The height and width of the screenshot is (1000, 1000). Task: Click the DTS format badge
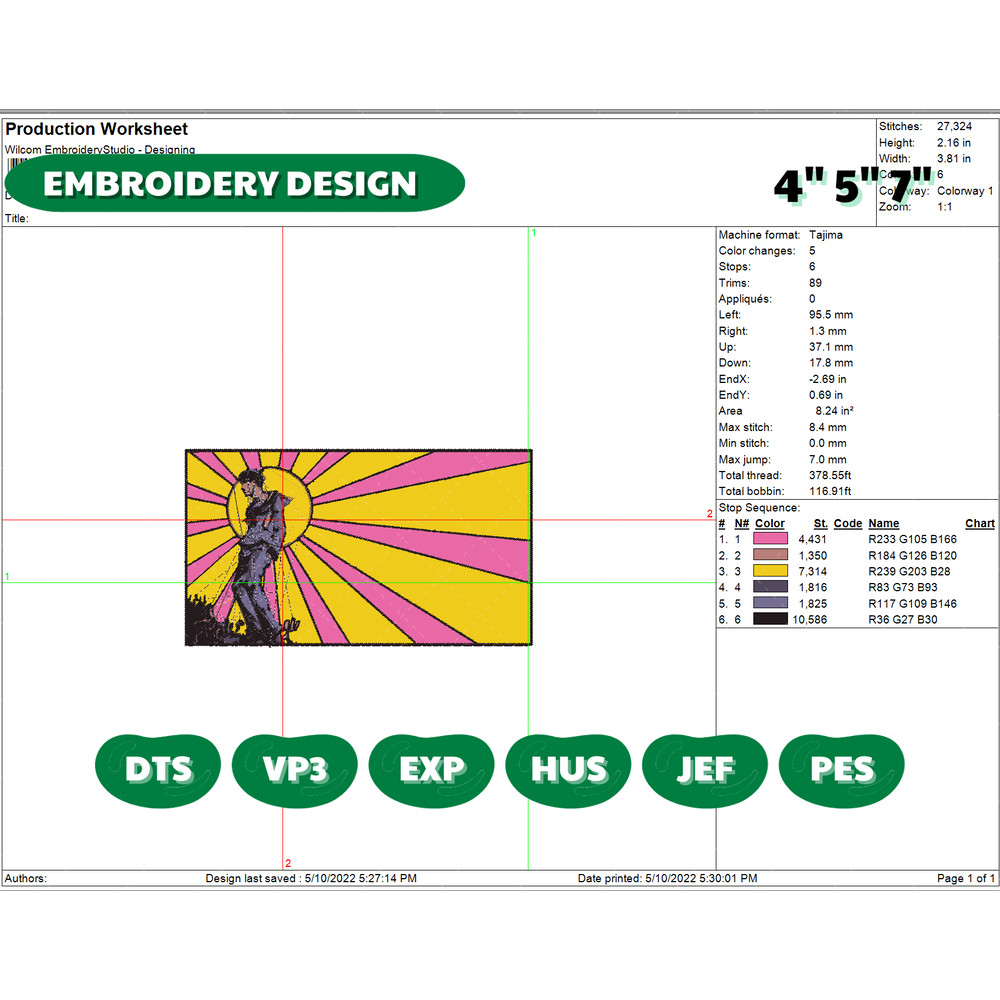coord(158,768)
